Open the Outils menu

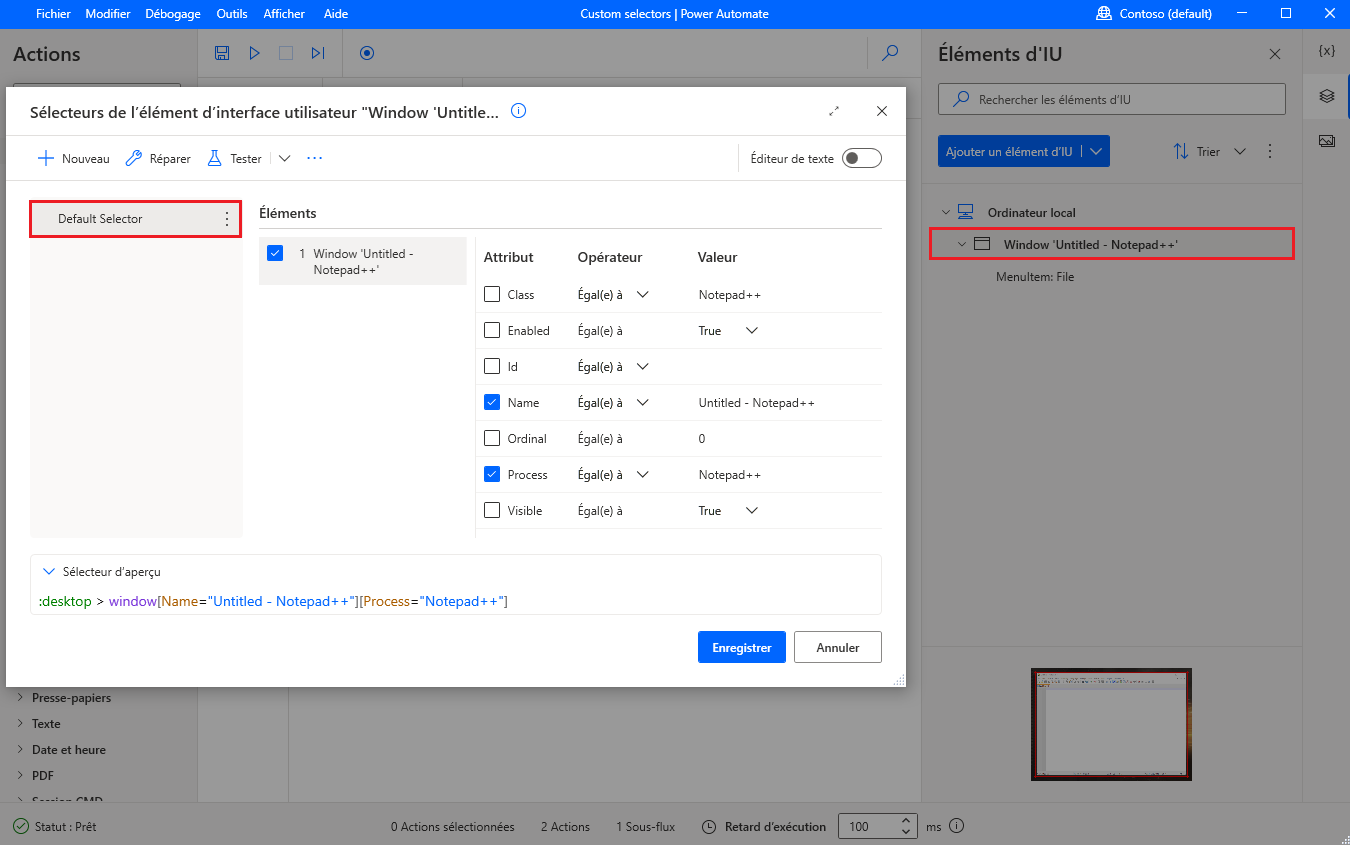(x=232, y=14)
